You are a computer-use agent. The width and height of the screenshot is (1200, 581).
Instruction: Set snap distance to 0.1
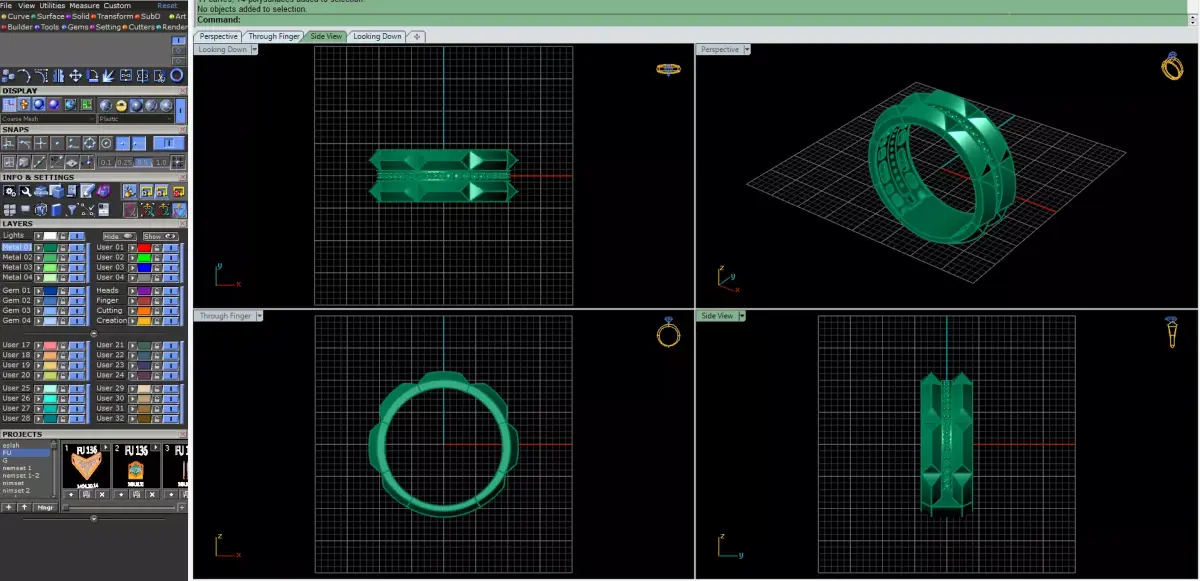pyautogui.click(x=106, y=162)
